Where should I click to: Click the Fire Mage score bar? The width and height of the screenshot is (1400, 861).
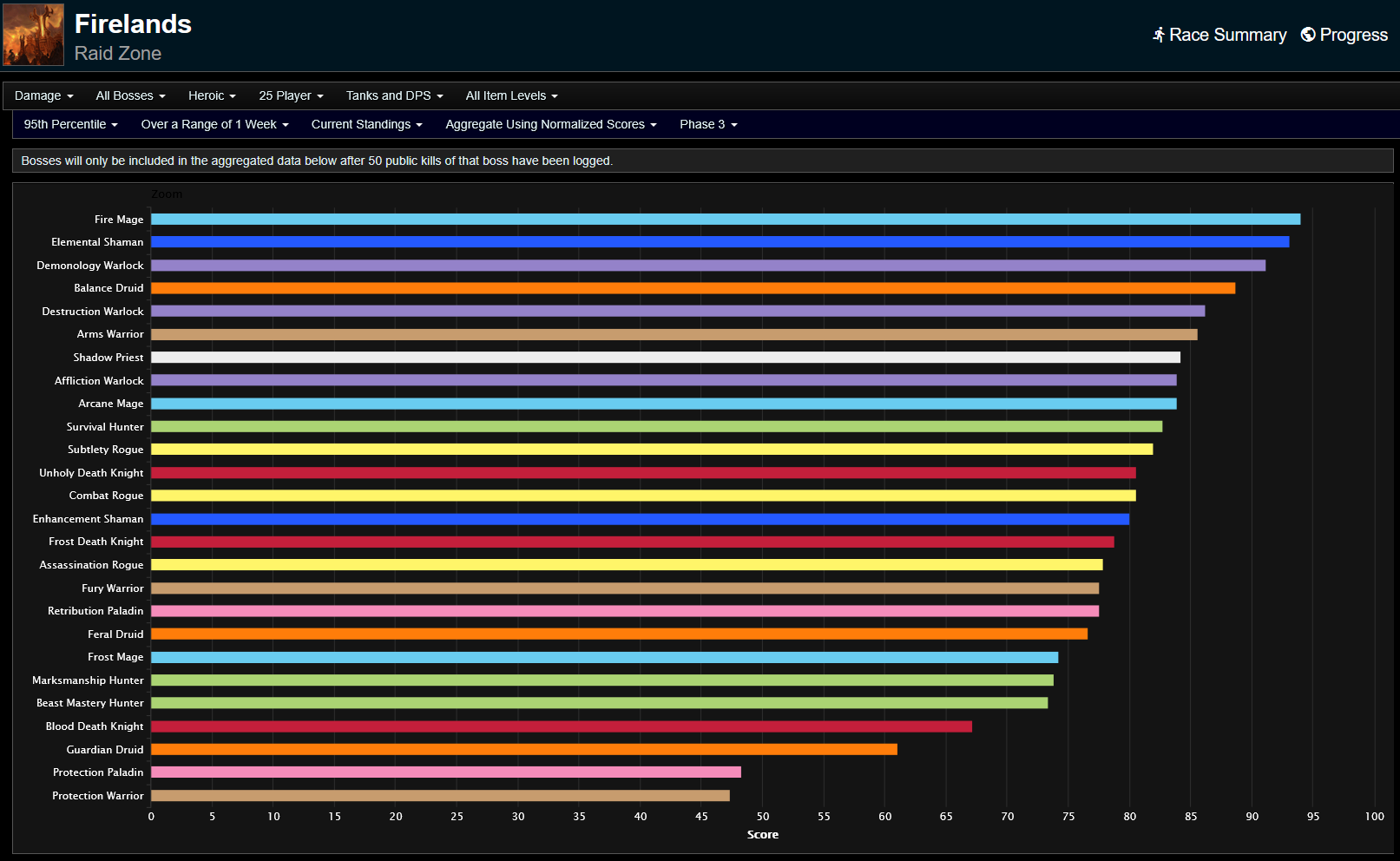pos(725,219)
